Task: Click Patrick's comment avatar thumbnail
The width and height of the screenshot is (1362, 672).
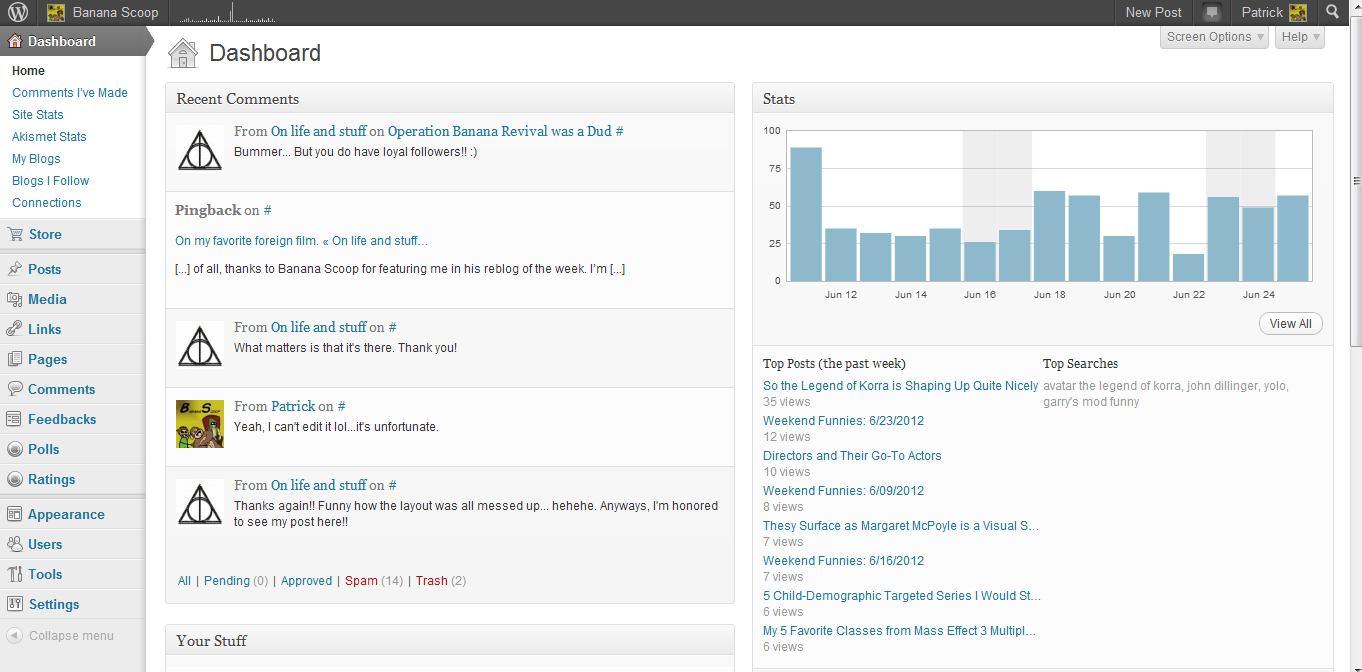Action: pyautogui.click(x=200, y=424)
